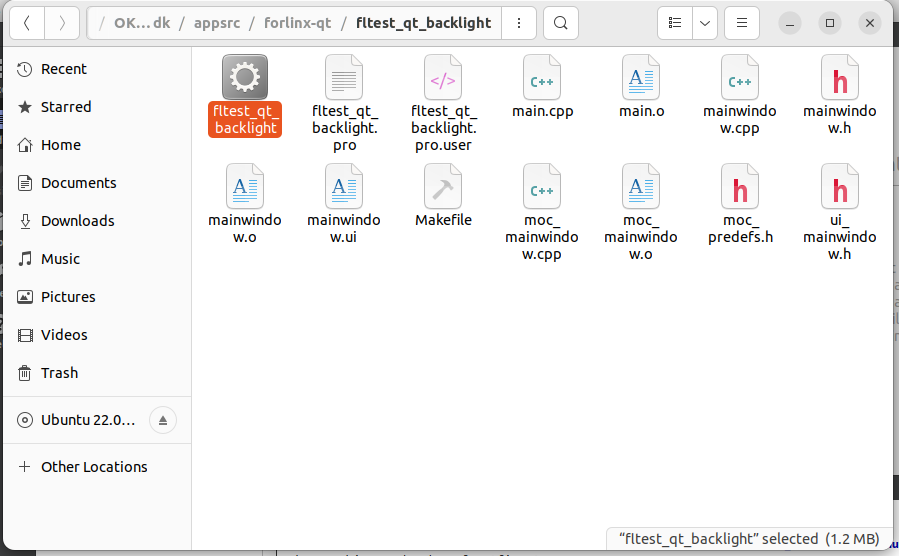Click the back navigation arrow

[x=26, y=22]
